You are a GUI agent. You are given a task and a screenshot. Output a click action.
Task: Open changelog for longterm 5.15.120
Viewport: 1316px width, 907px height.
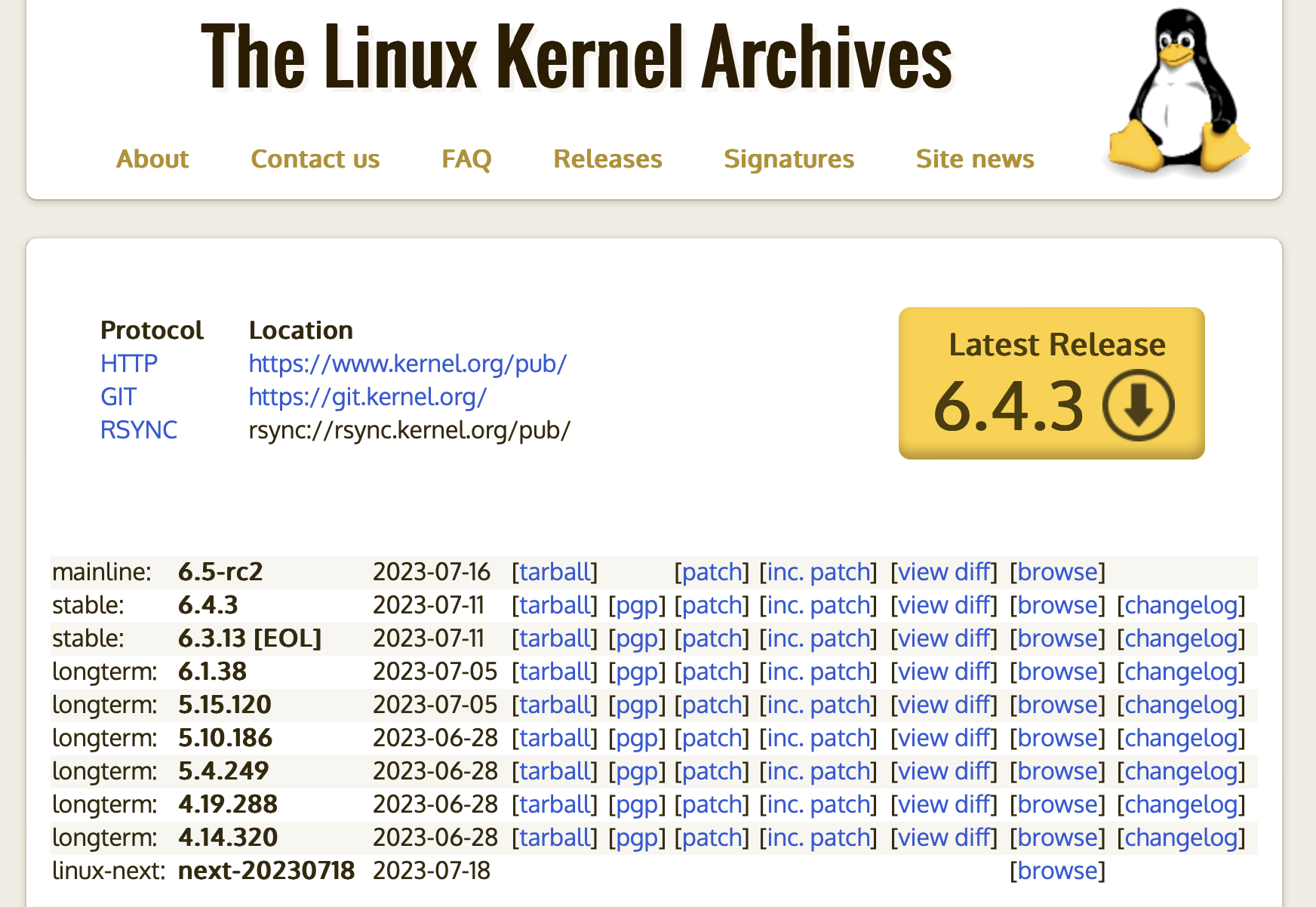1181,705
